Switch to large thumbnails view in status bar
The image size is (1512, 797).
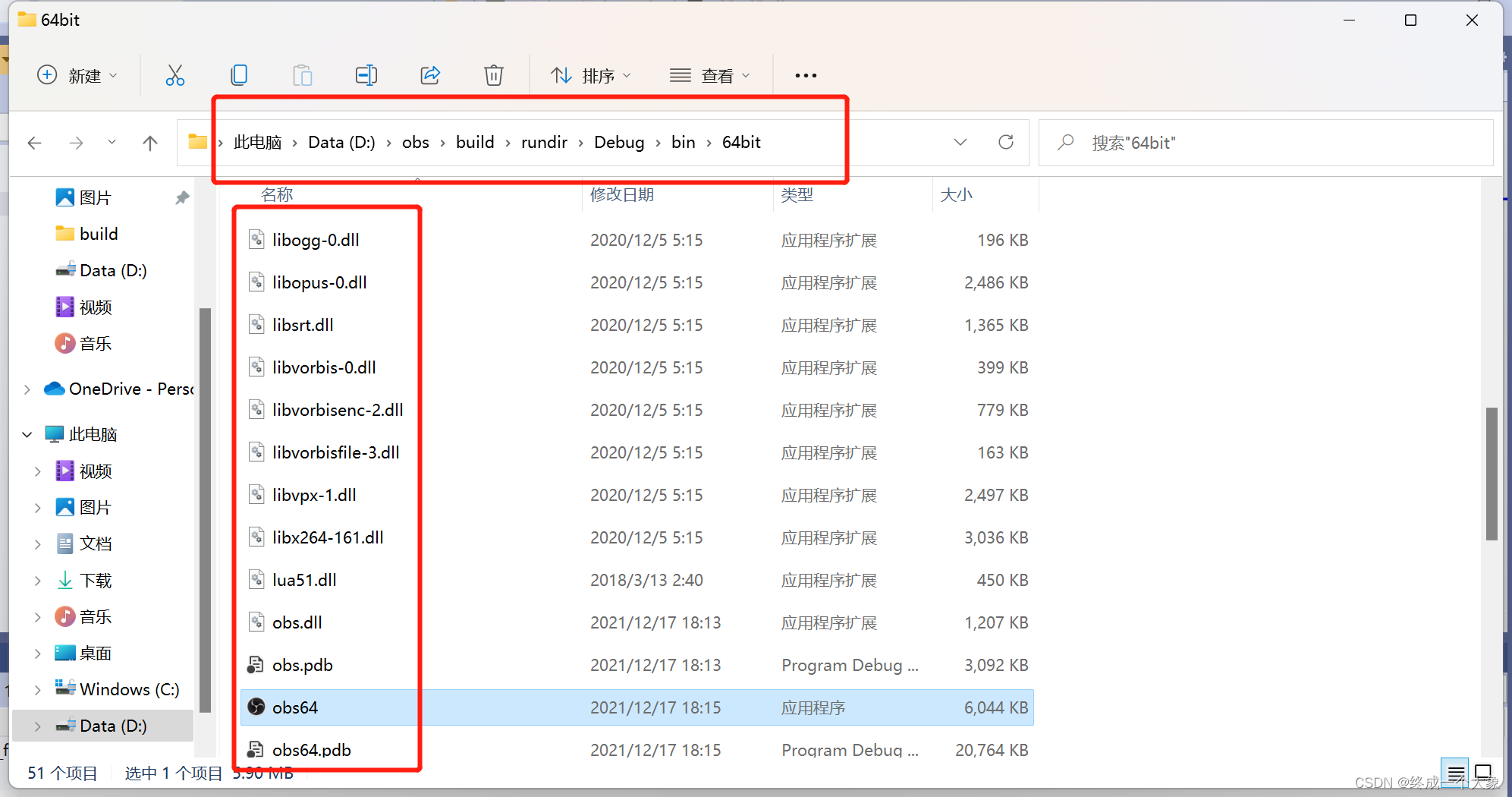[x=1483, y=773]
